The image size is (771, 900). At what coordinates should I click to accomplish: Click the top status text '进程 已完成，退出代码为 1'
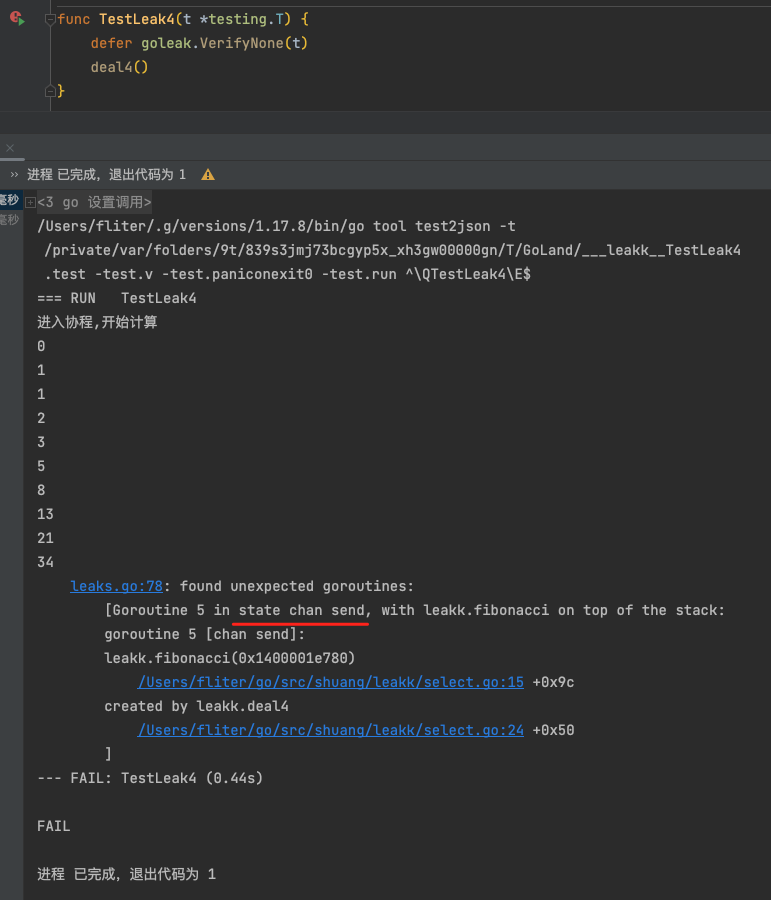coord(106,174)
